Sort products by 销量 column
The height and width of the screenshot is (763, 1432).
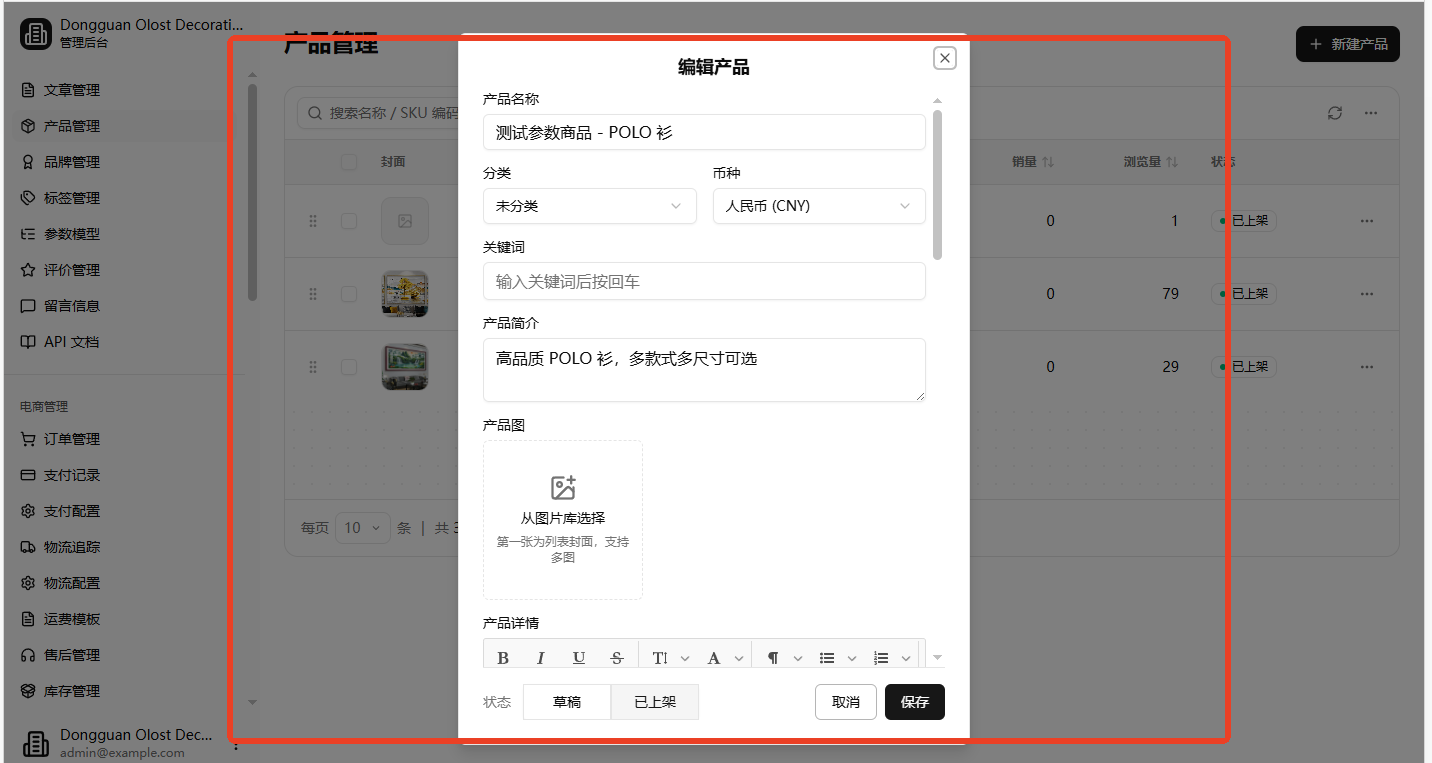pyautogui.click(x=1033, y=162)
